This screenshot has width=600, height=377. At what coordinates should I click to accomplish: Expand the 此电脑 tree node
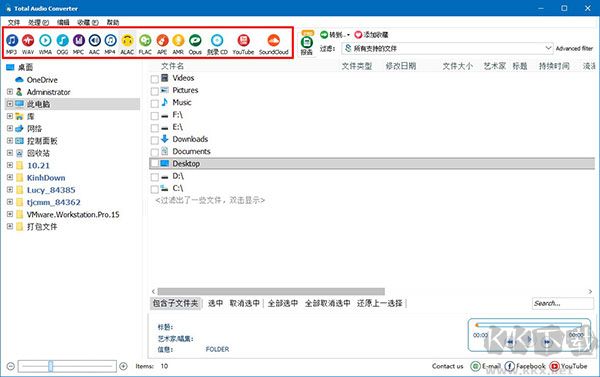point(10,104)
